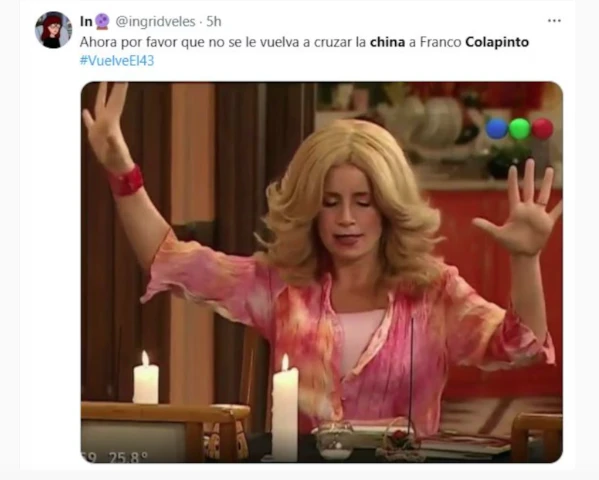
Task: Click the short lit candle on the left
Action: (146, 378)
